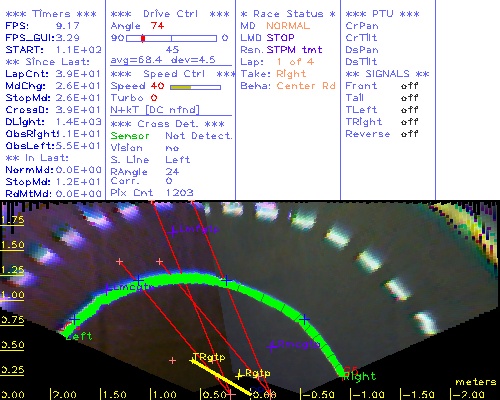
Task: Select the Race Status panel header
Action: 288,14
